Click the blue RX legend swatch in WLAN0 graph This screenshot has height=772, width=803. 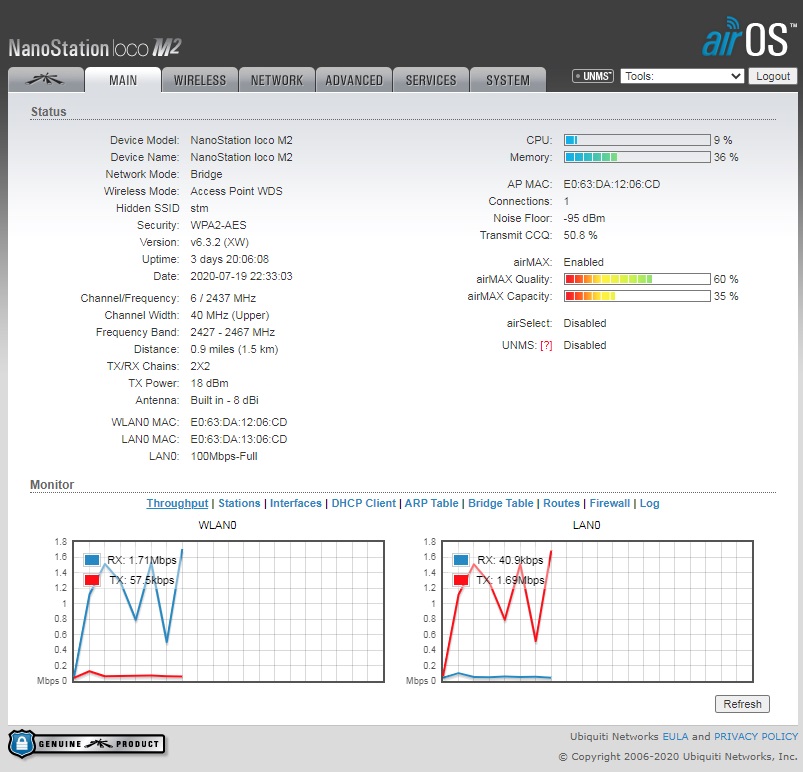coord(92,560)
